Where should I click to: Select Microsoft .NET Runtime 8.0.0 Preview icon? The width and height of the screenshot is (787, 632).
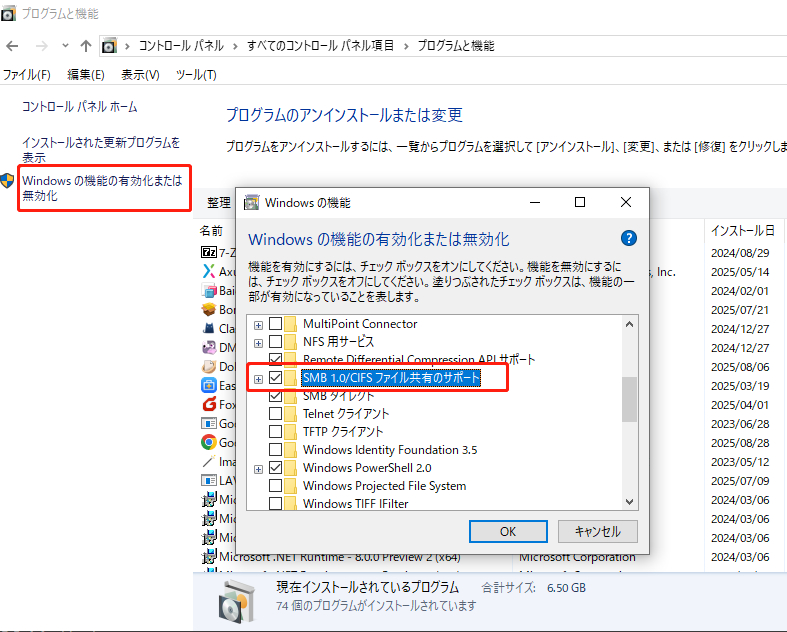click(209, 556)
